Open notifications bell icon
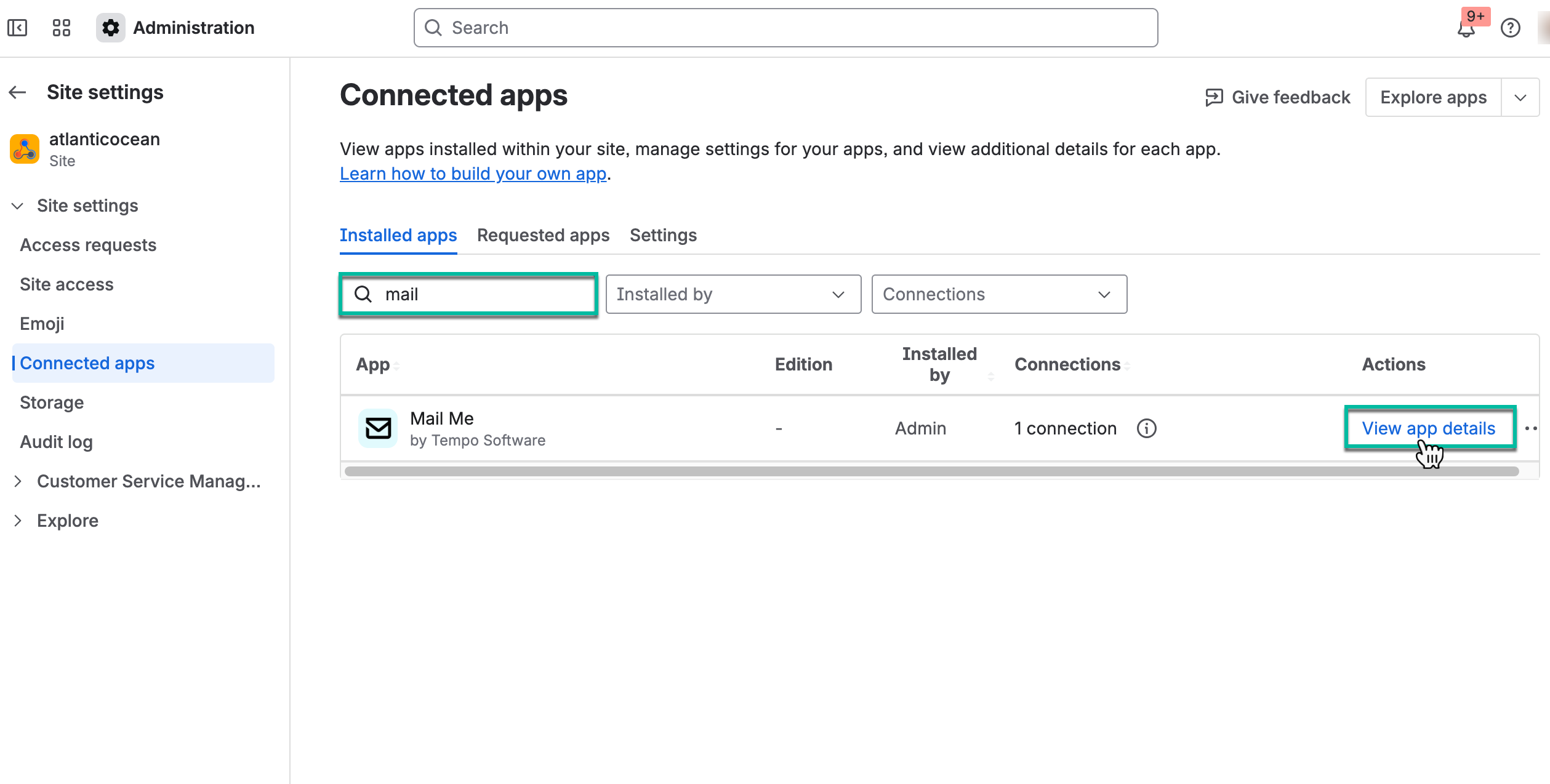Viewport: 1550px width, 784px height. [x=1466, y=29]
